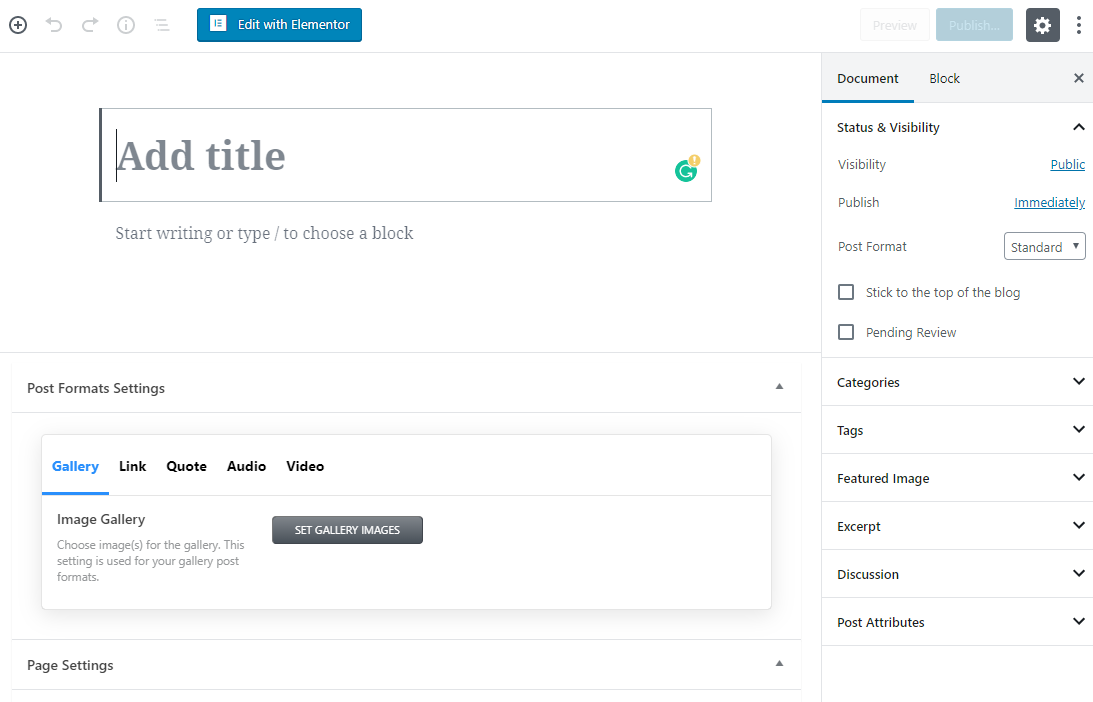Expand the Post Attributes panel
The height and width of the screenshot is (702, 1093).
click(x=957, y=623)
